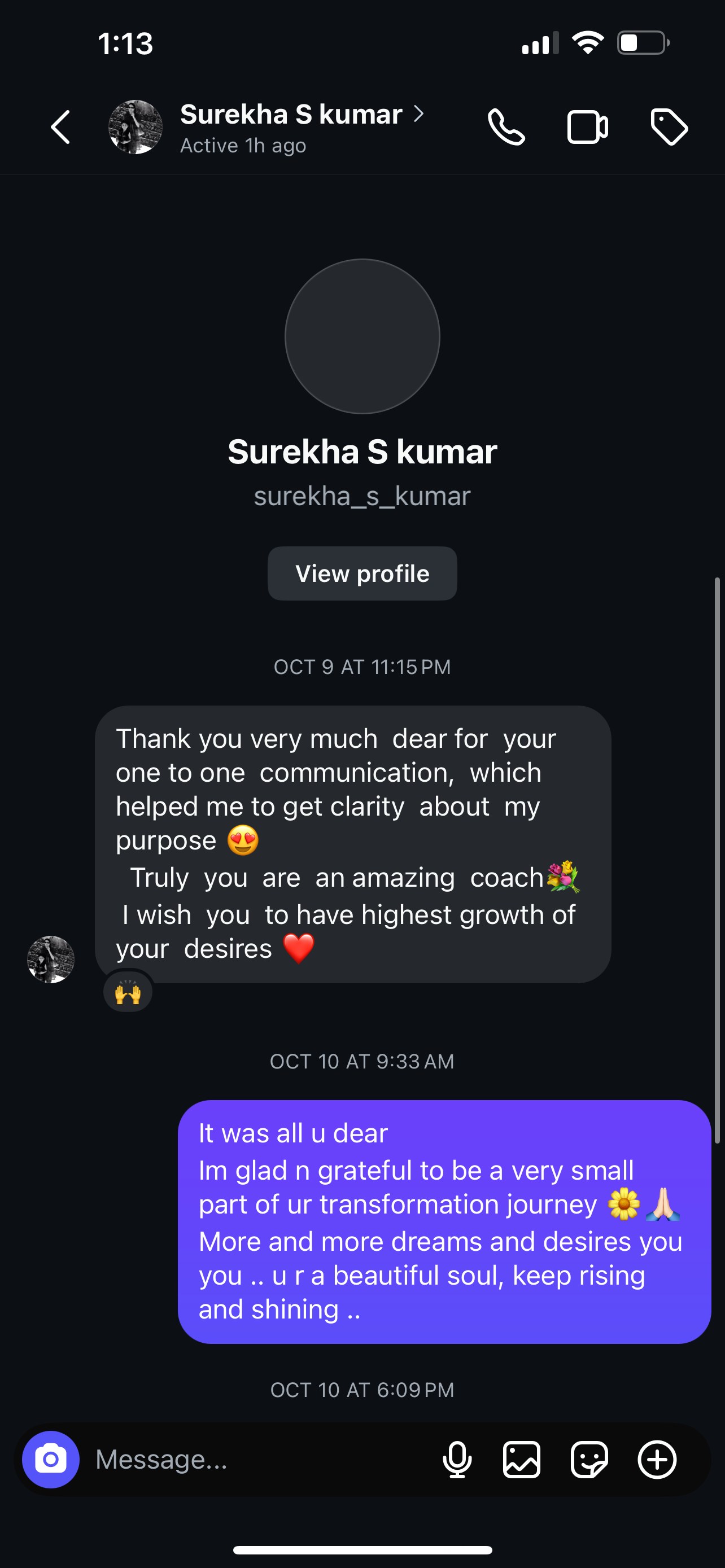This screenshot has width=725, height=1568.
Task: Record a voice message with microphone
Action: coord(457,1459)
